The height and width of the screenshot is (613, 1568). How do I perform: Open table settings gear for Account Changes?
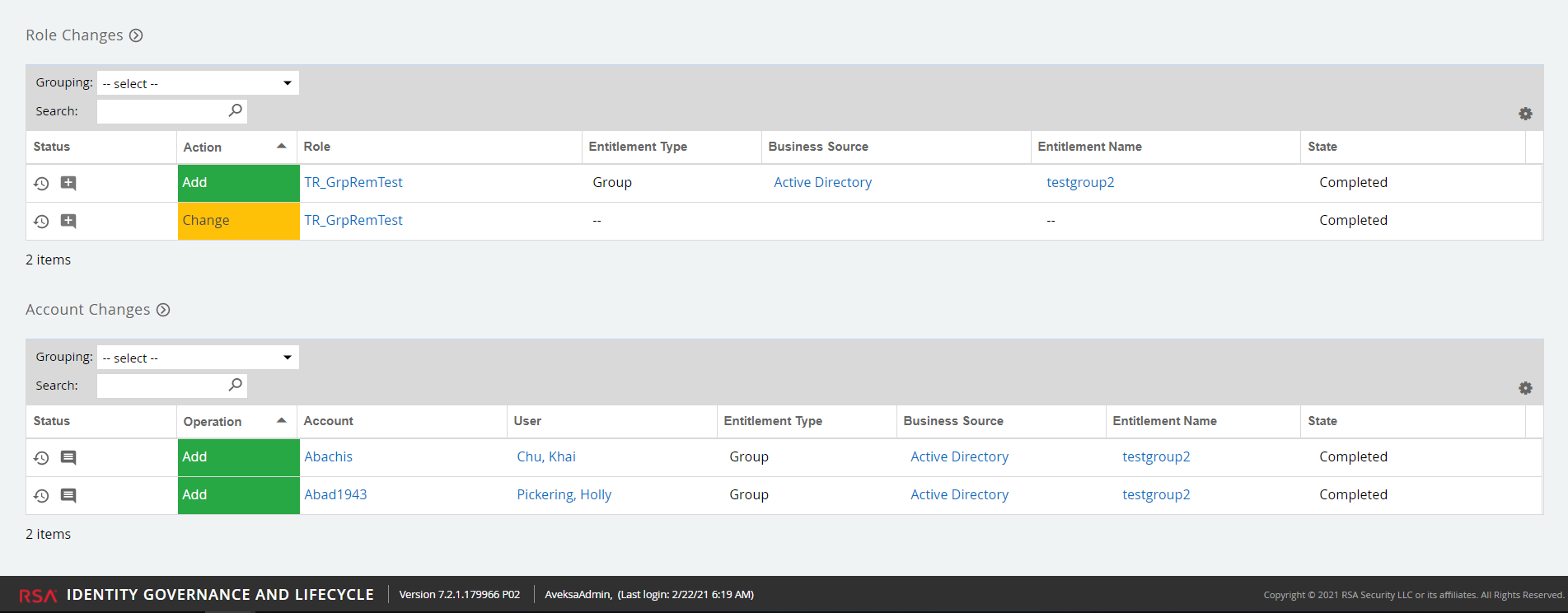tap(1525, 388)
